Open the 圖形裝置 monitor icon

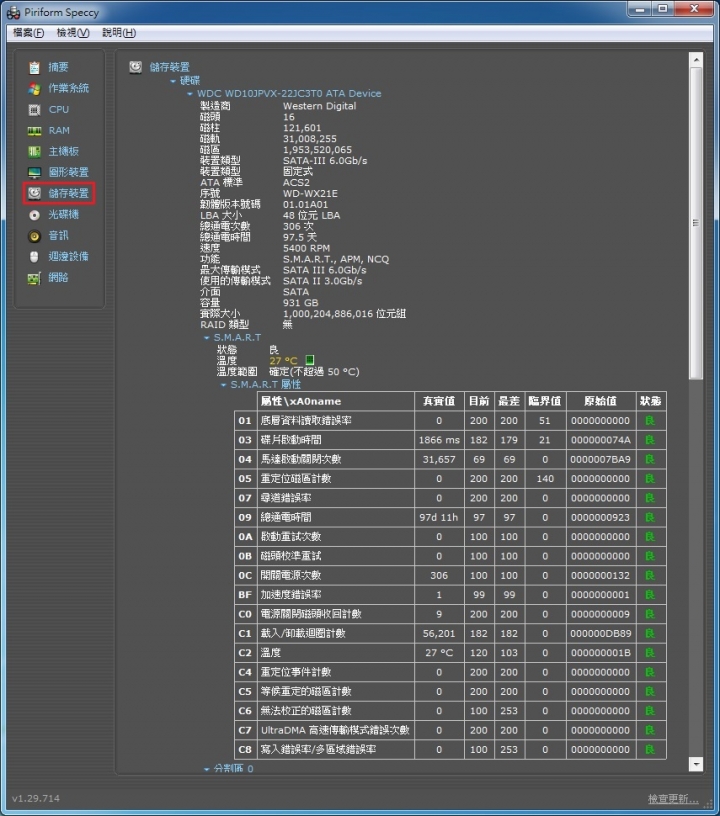click(34, 172)
